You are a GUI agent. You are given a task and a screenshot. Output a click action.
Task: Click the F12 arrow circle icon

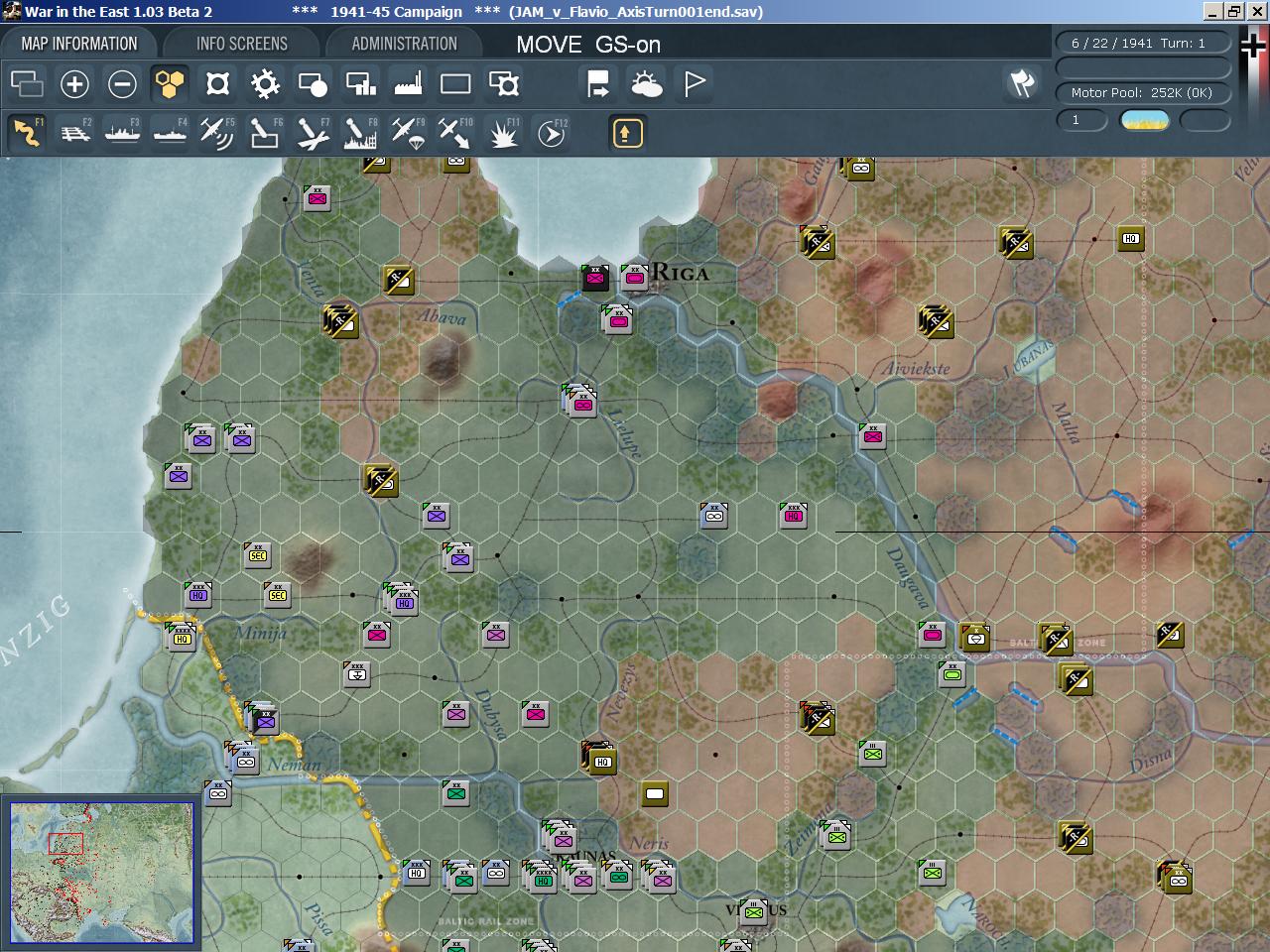click(552, 133)
